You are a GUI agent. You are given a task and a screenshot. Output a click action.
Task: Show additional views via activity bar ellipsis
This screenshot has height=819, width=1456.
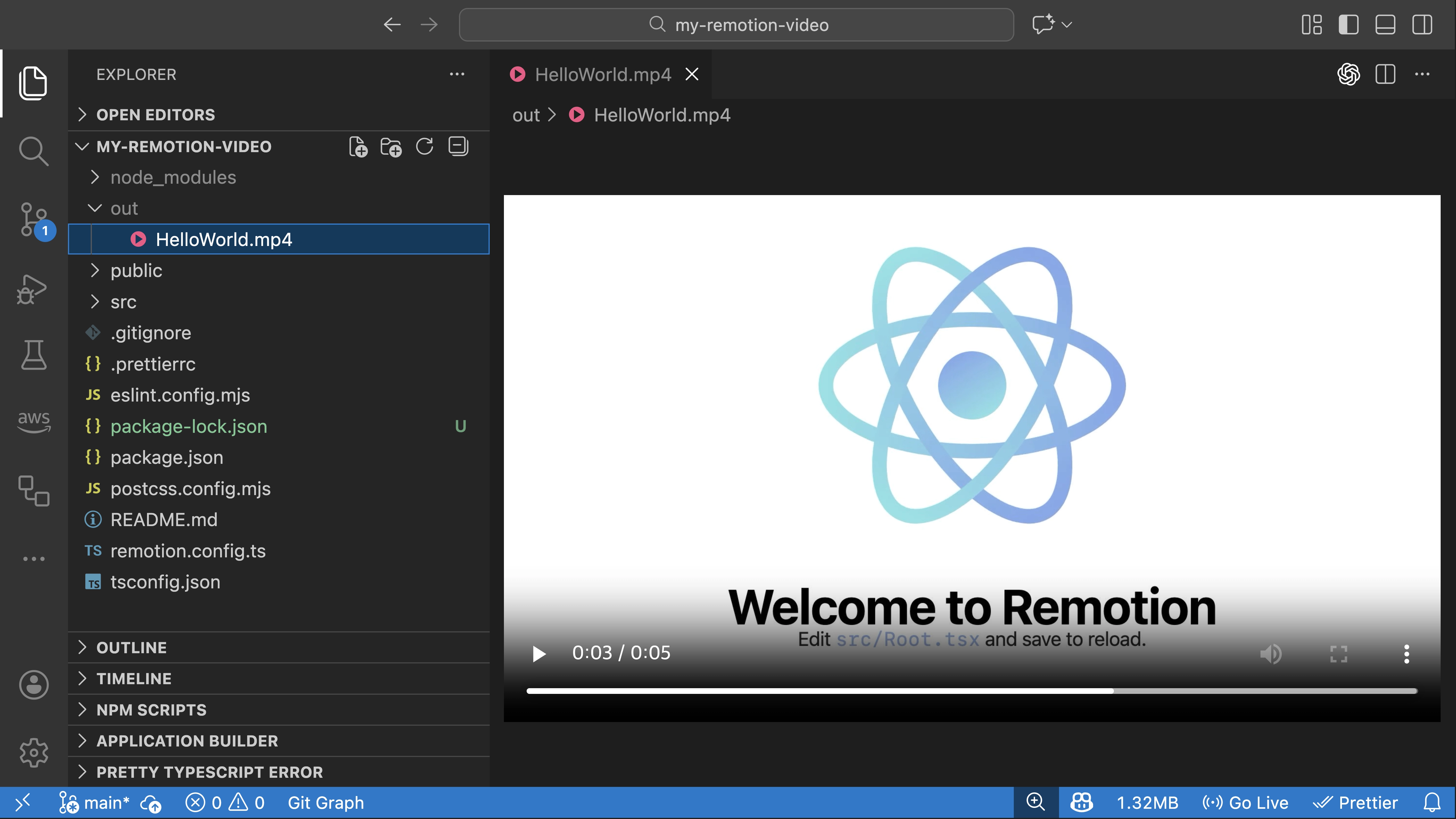[33, 559]
